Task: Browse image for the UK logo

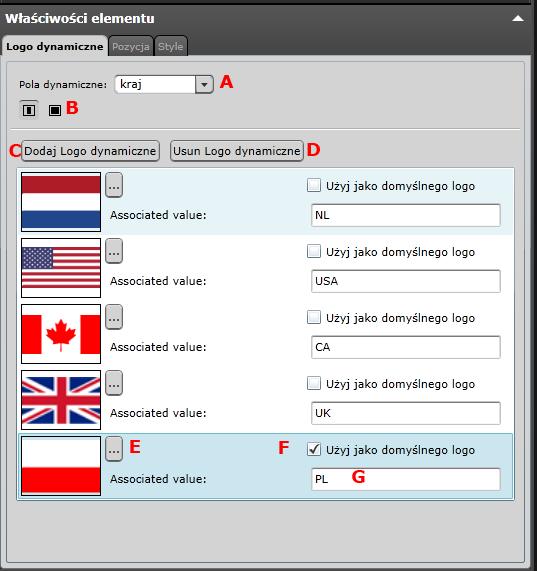Action: click(x=114, y=383)
